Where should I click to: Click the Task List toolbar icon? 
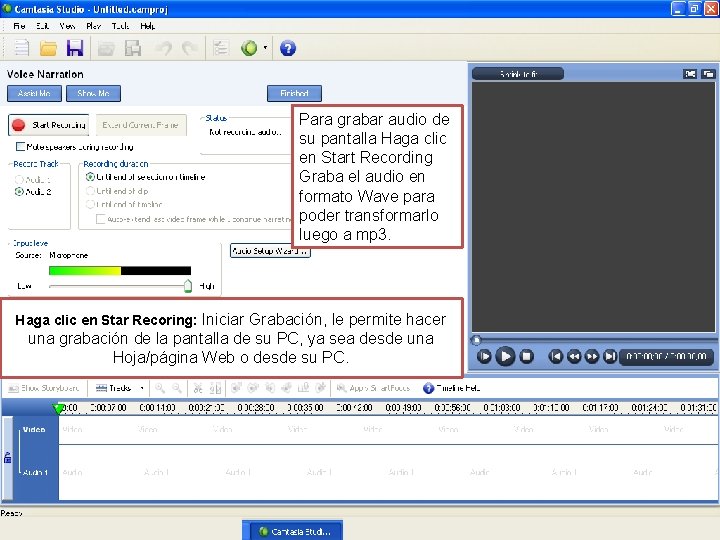pos(220,48)
